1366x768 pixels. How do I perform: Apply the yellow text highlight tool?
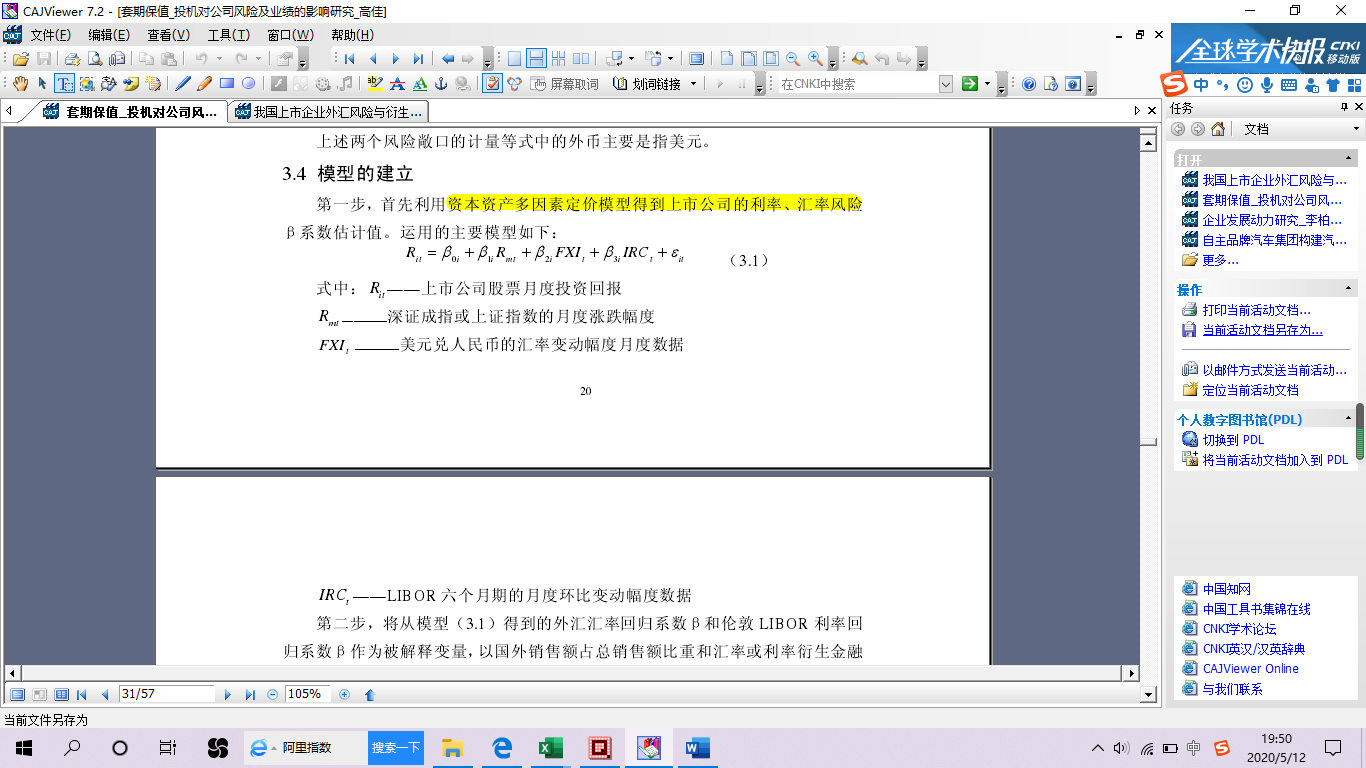click(375, 84)
